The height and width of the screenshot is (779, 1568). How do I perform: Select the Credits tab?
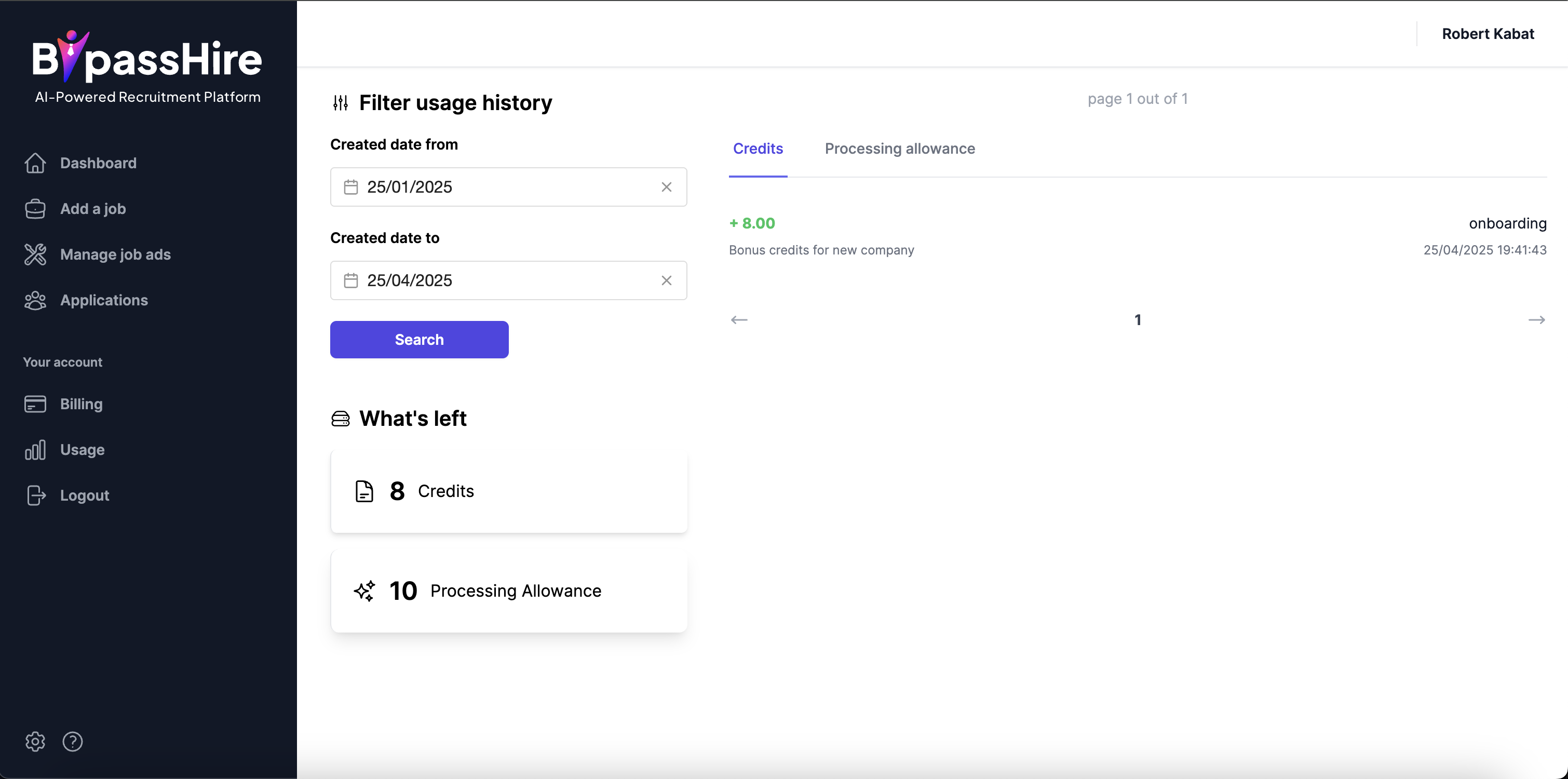pyautogui.click(x=757, y=149)
